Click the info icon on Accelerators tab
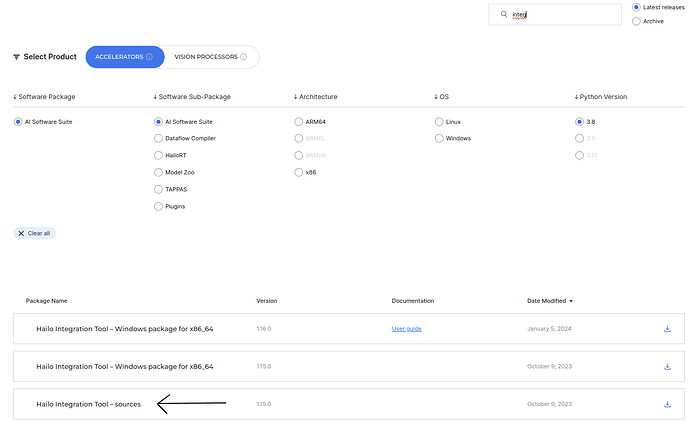Image resolution: width=690 pixels, height=422 pixels. [x=149, y=57]
